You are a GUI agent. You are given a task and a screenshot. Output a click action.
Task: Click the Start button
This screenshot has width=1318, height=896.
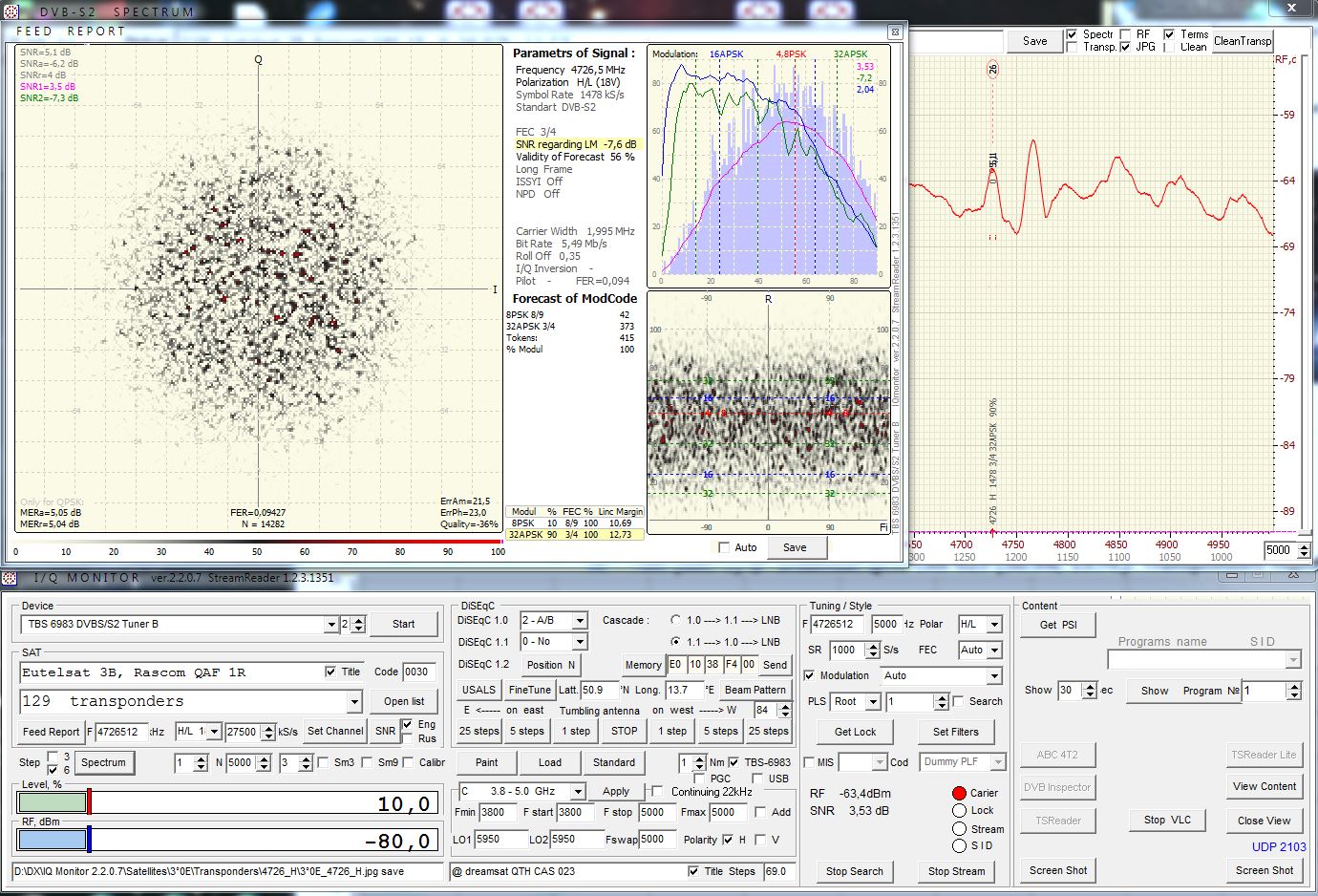(403, 625)
